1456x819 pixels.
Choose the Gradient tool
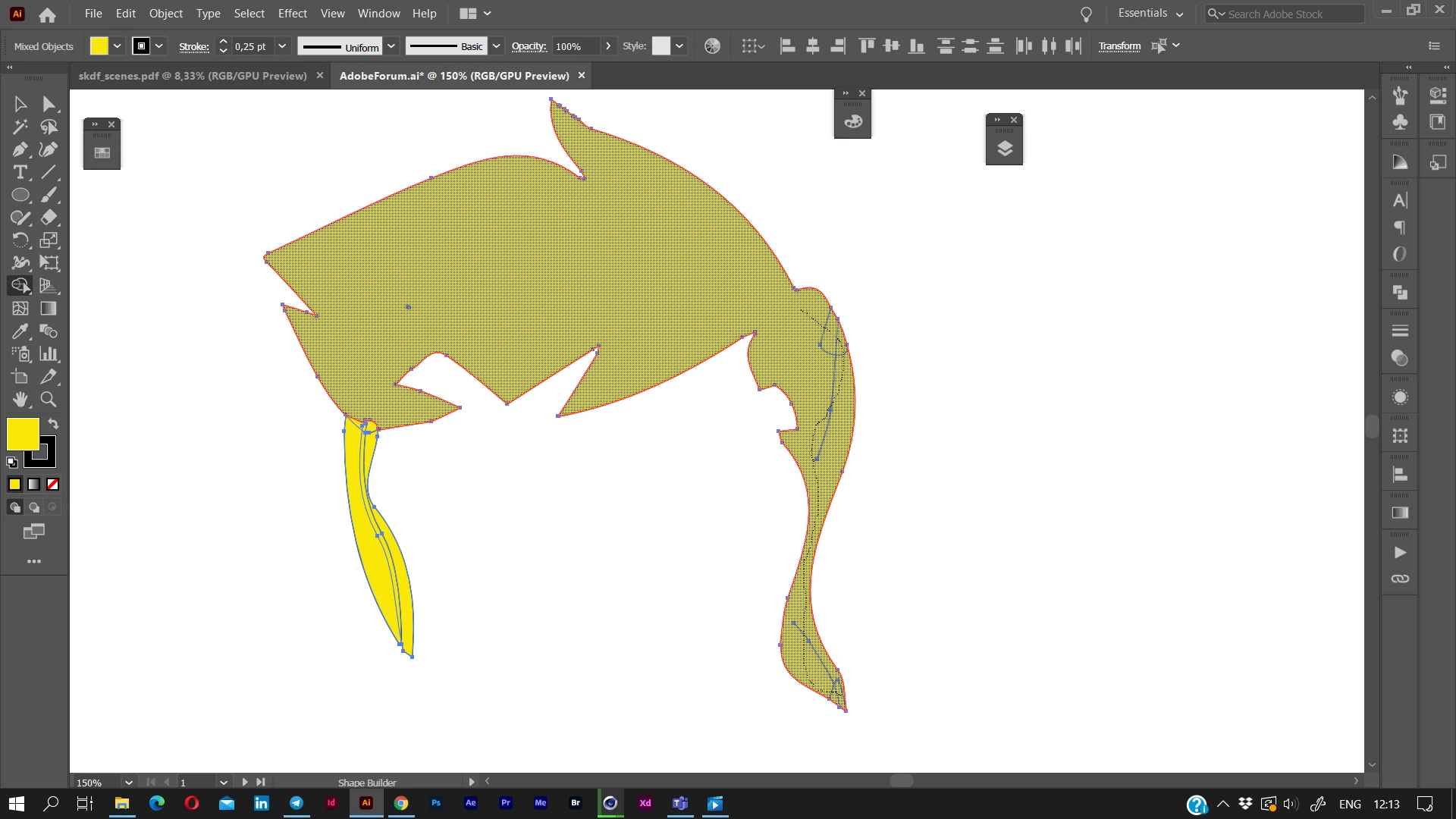49,309
